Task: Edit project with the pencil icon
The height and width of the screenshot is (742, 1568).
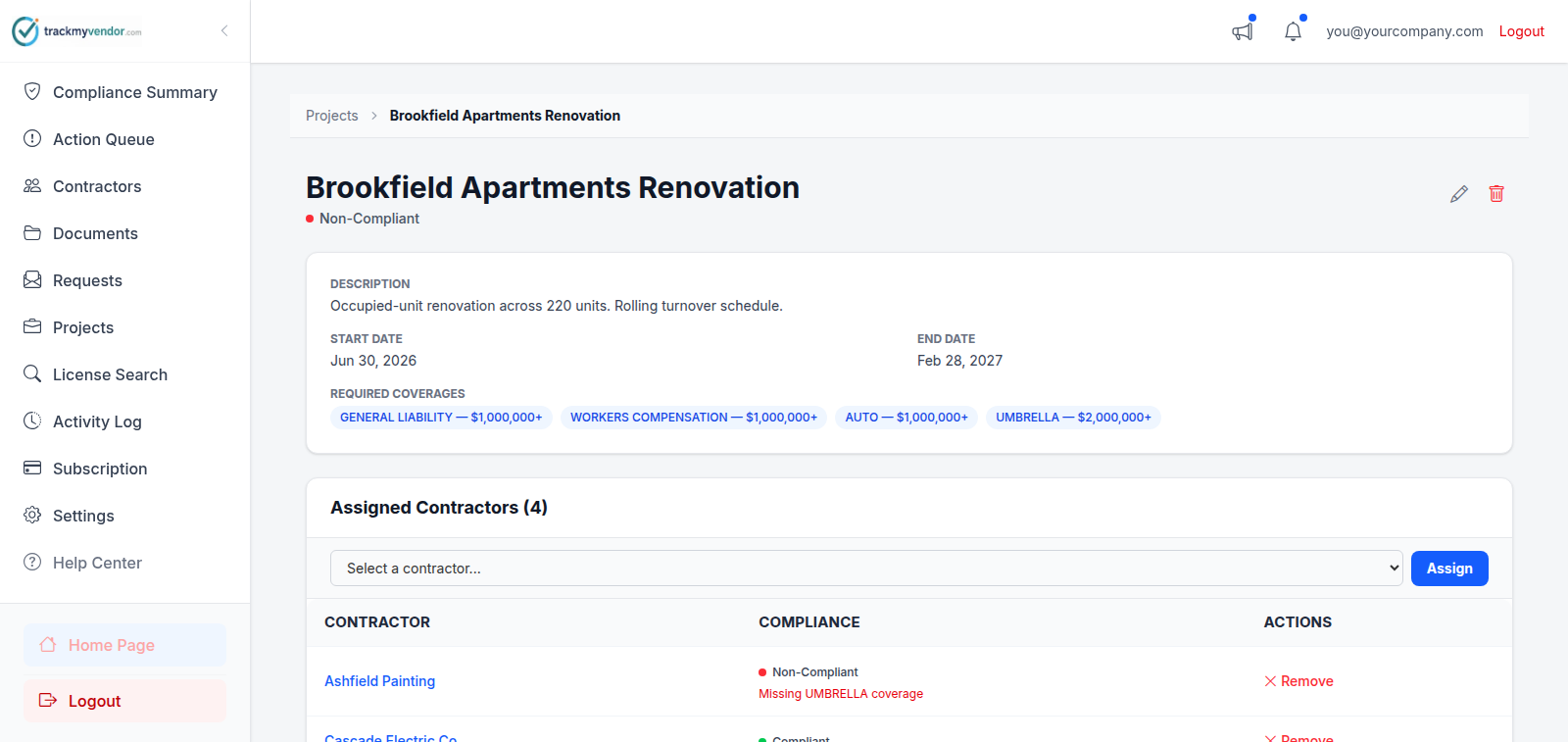Action: 1459,194
